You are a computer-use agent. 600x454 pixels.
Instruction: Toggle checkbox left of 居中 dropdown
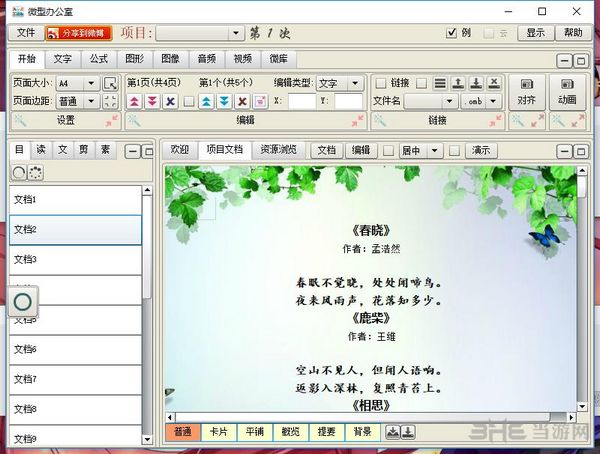click(388, 151)
